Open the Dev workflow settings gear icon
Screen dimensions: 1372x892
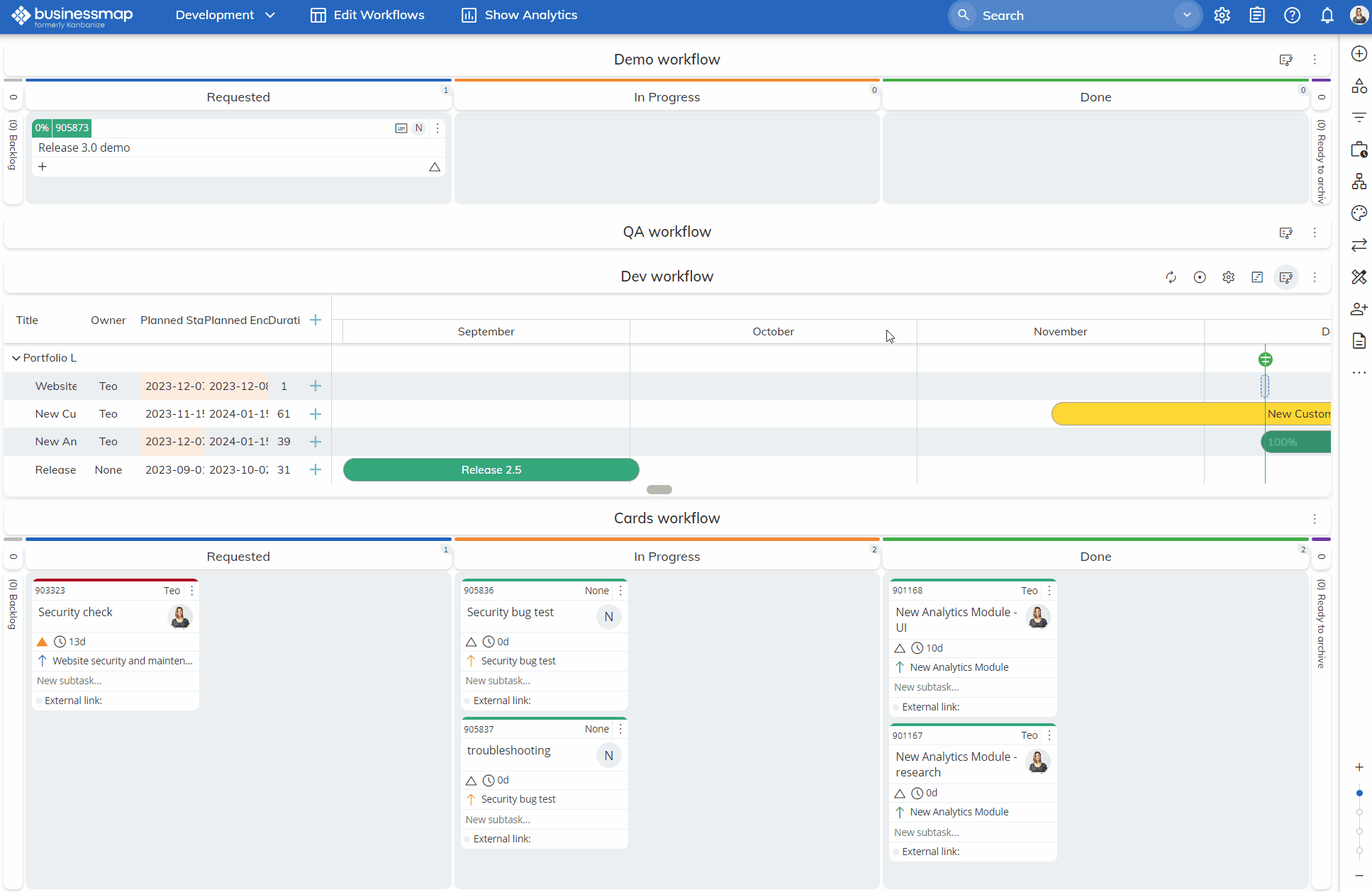(x=1229, y=277)
